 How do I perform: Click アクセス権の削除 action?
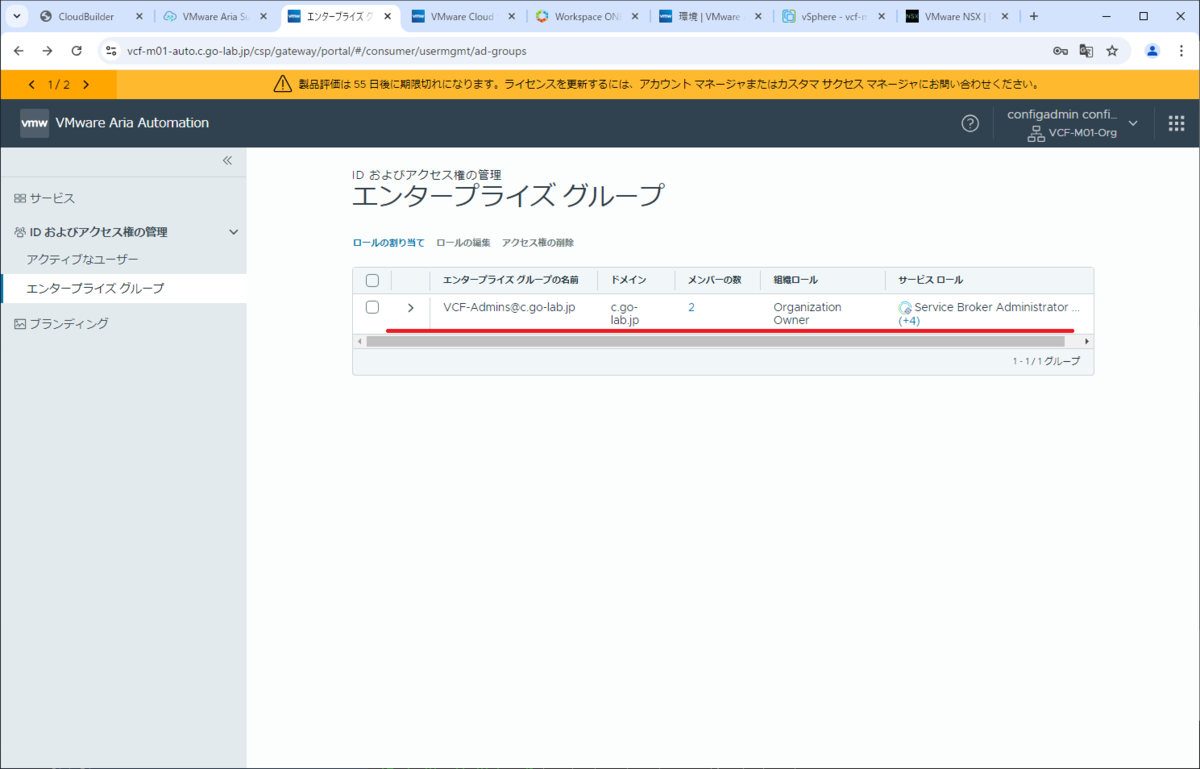click(538, 243)
